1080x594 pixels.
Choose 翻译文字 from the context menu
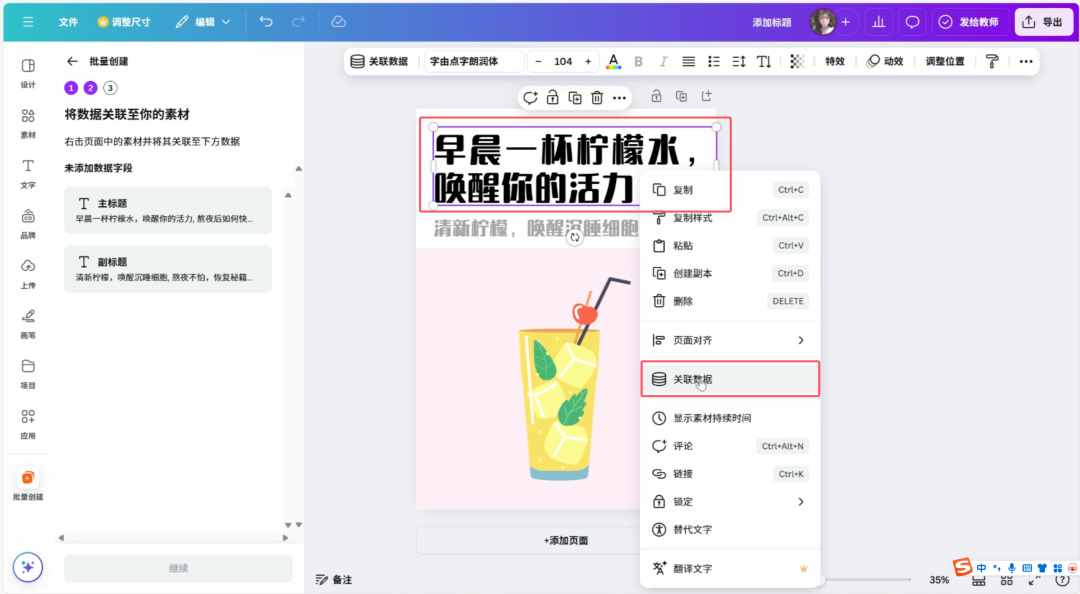coord(693,568)
